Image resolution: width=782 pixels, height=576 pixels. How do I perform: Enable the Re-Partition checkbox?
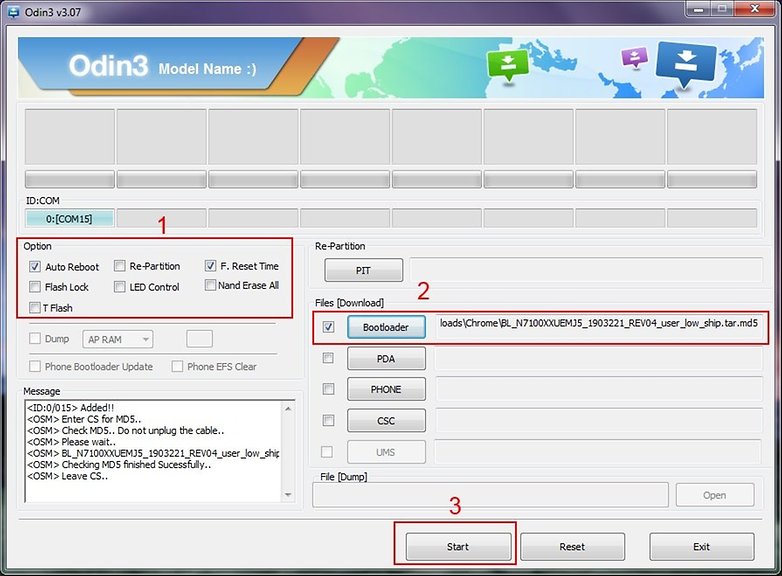(x=119, y=266)
